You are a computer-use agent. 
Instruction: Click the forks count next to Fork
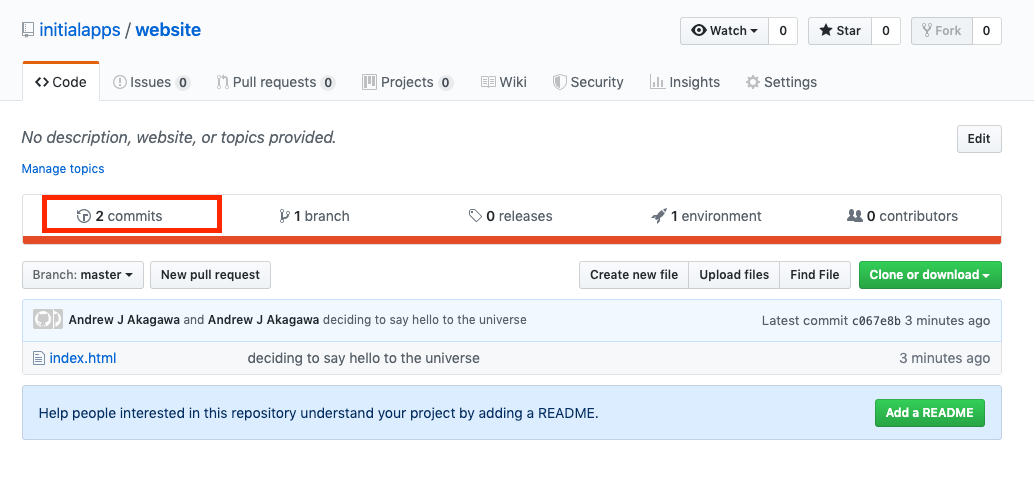coord(987,31)
